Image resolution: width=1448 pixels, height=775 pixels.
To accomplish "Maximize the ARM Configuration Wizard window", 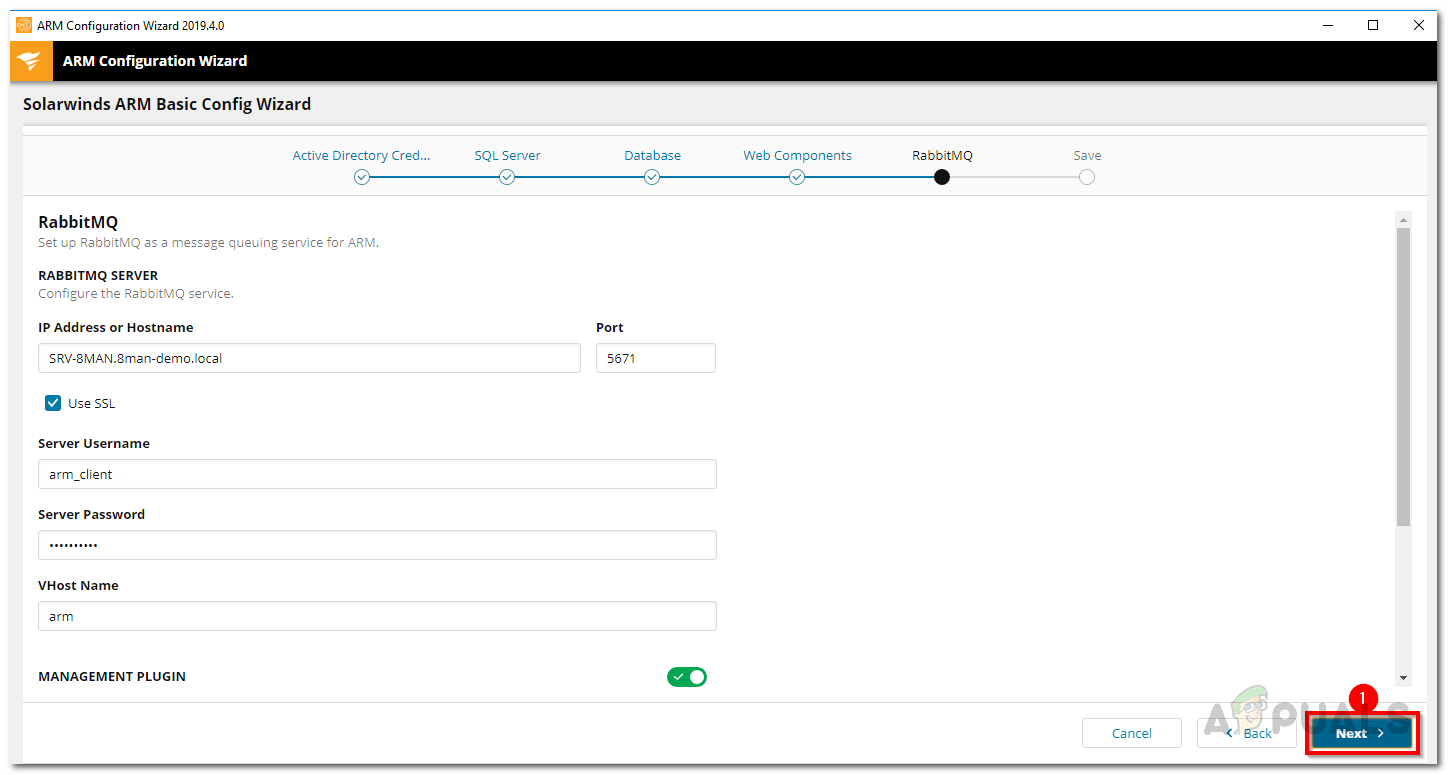I will (1373, 25).
